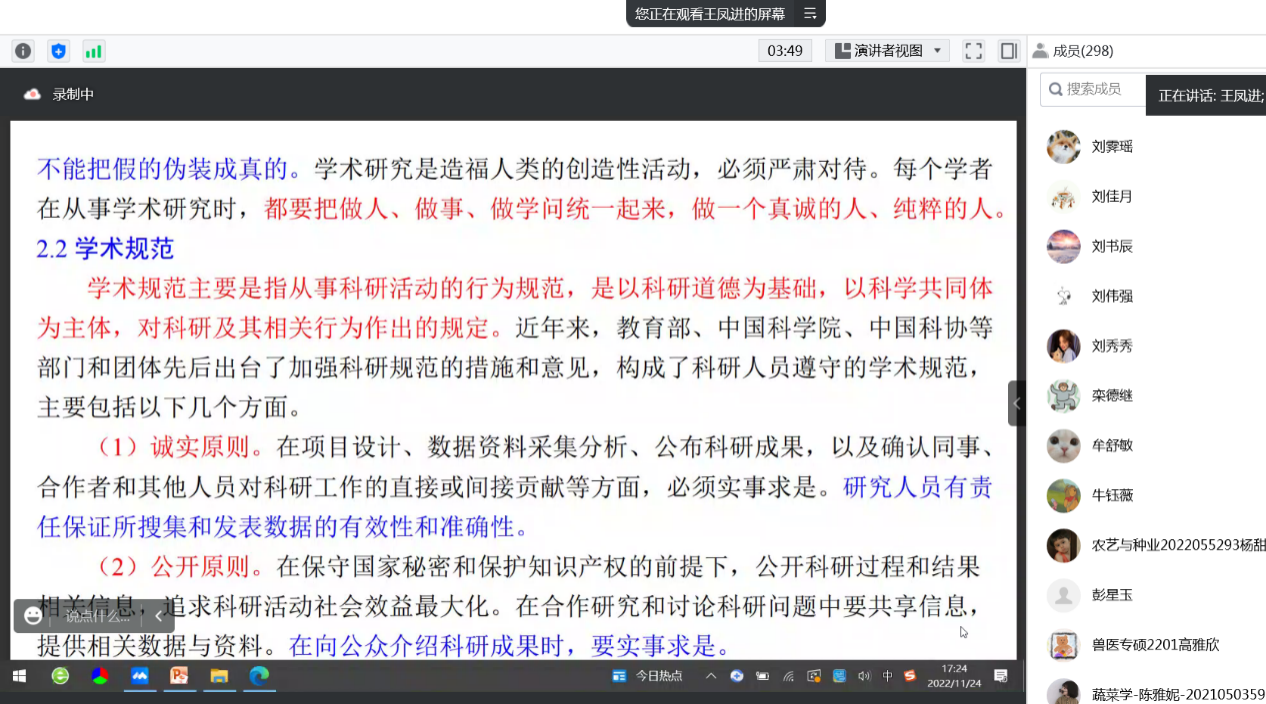Image resolution: width=1266 pixels, height=704 pixels.
Task: Click the 搜索成员 search field
Action: click(x=1090, y=89)
